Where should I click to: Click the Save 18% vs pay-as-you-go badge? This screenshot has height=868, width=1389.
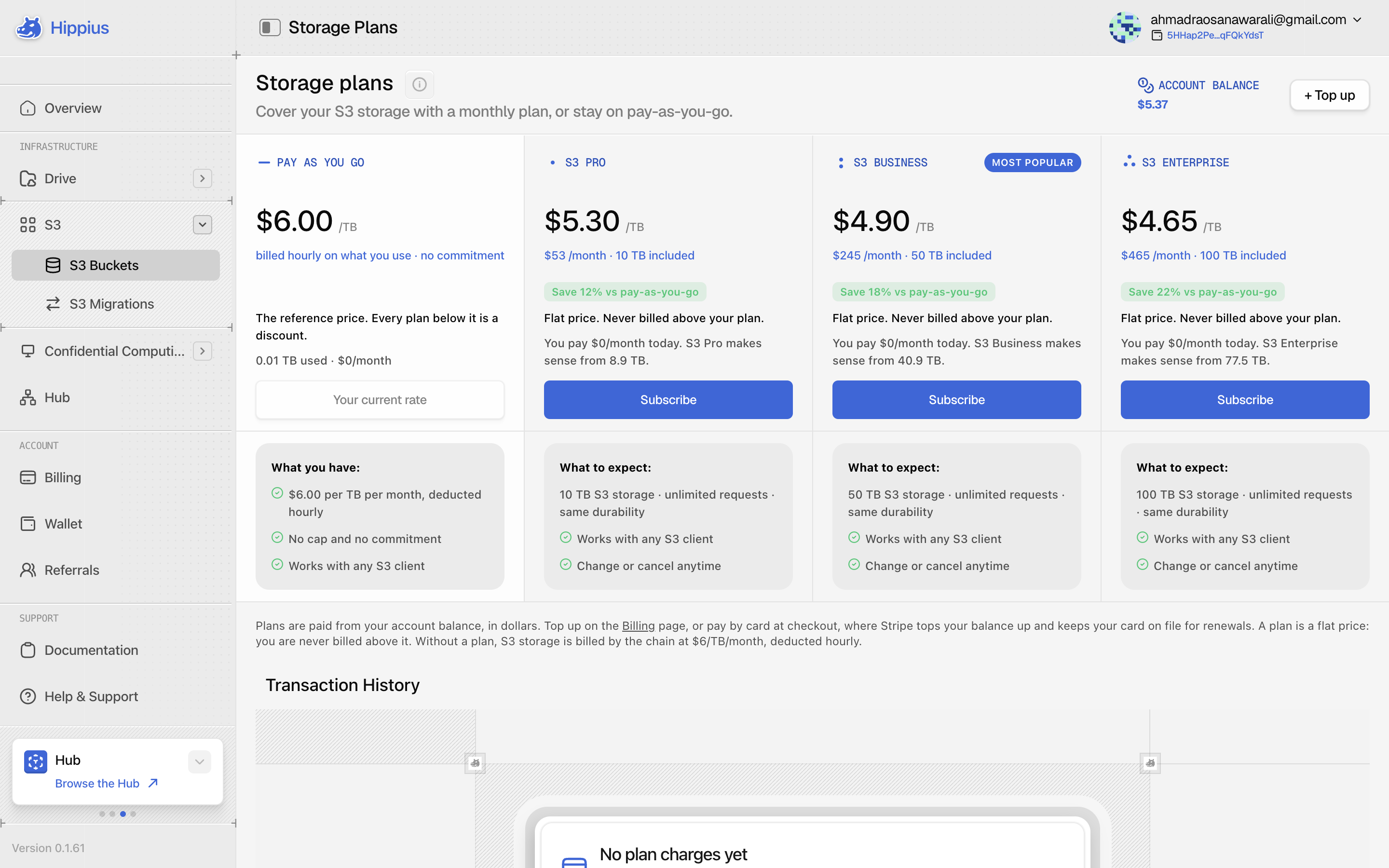[x=914, y=292]
